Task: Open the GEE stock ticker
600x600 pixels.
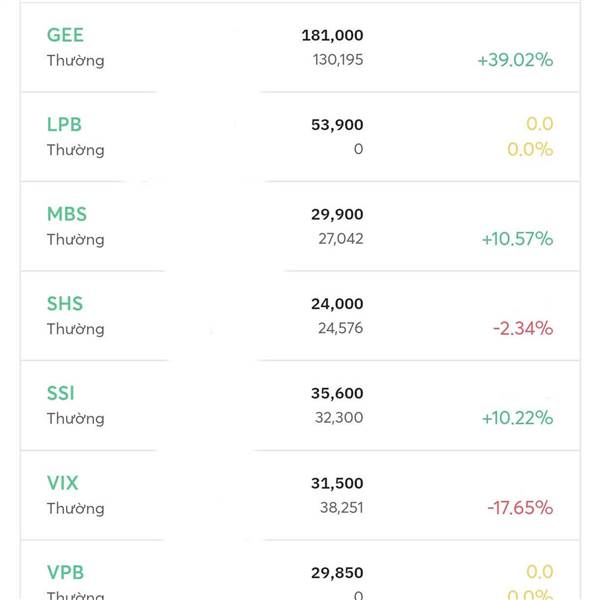Action: pyautogui.click(x=65, y=35)
